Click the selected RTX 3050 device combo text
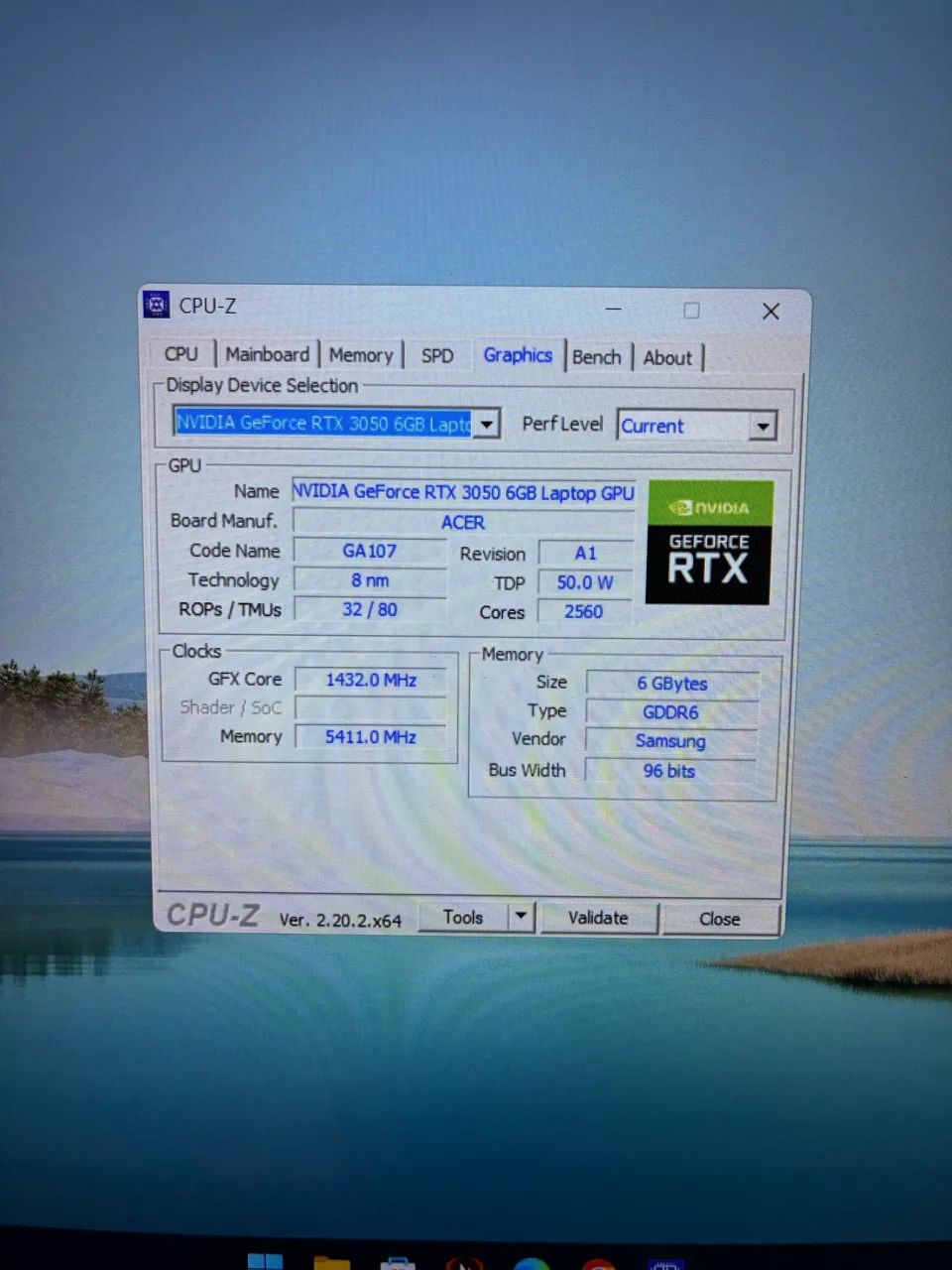This screenshot has width=952, height=1270. pyautogui.click(x=323, y=423)
